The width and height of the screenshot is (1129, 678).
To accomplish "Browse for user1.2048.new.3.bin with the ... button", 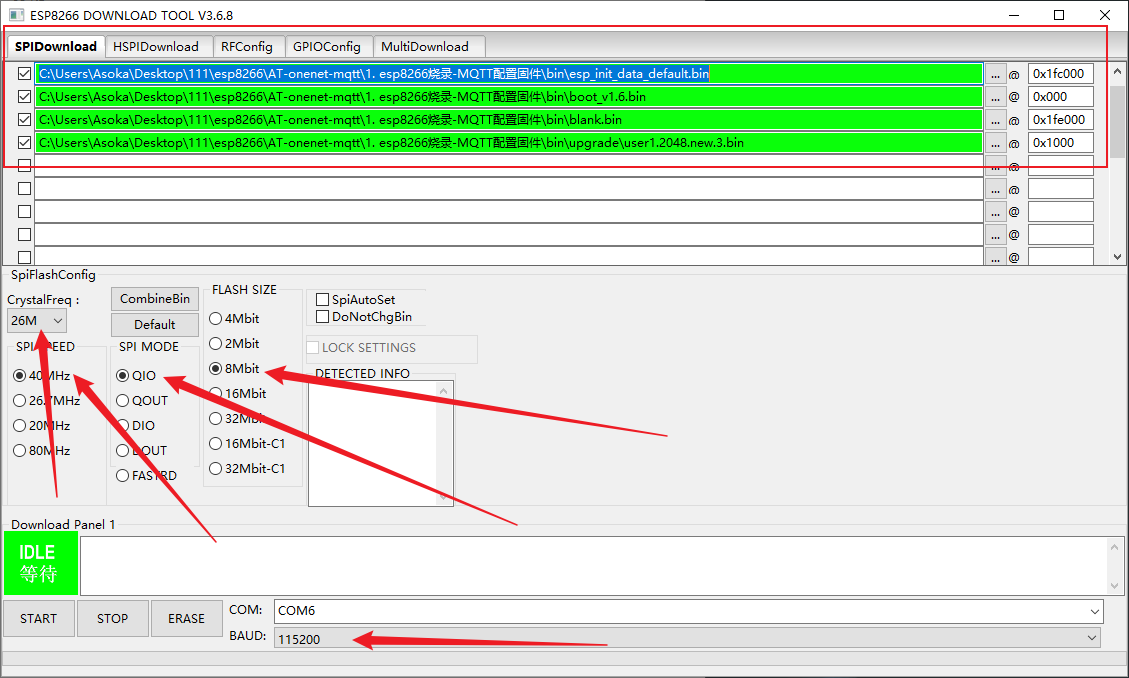I will (995, 143).
